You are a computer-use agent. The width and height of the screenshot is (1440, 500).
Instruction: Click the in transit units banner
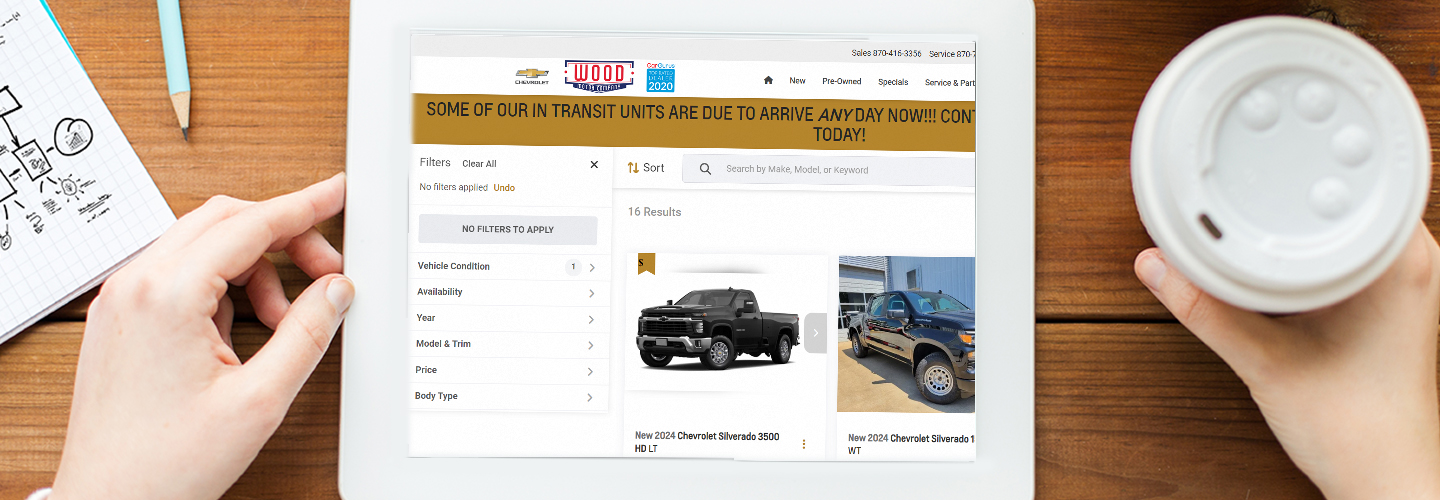pyautogui.click(x=693, y=123)
